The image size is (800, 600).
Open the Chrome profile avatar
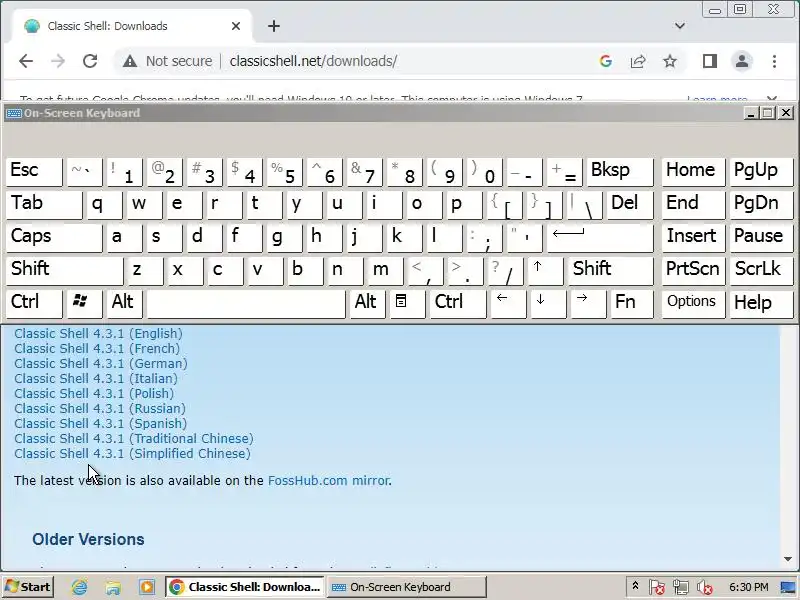click(742, 61)
